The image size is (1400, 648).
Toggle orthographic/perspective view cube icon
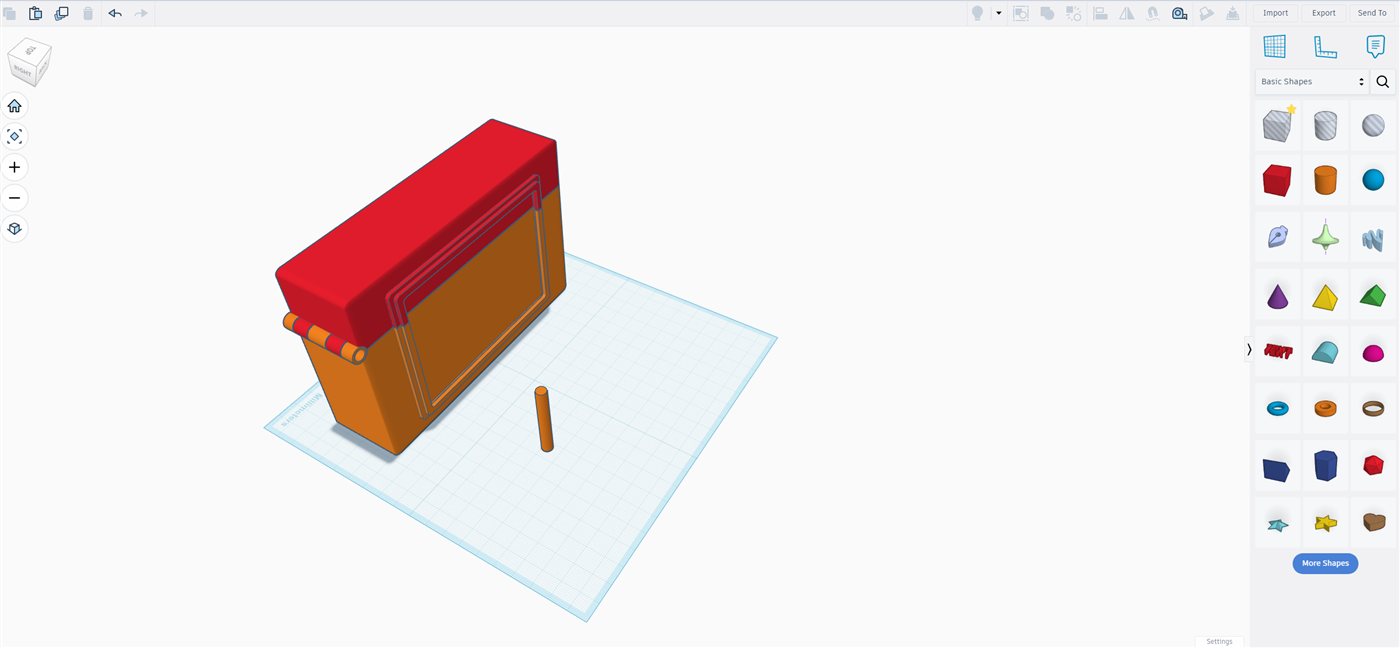click(14, 229)
